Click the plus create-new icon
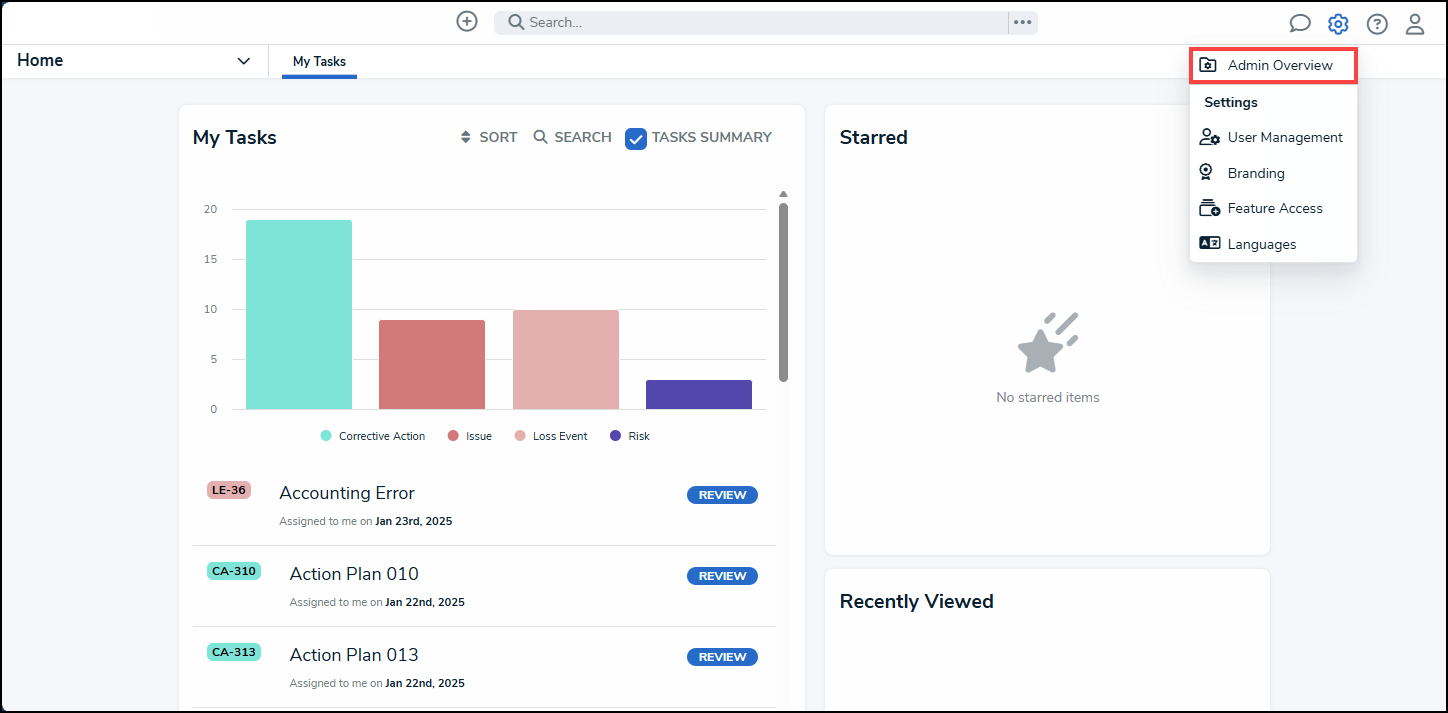 click(x=467, y=21)
